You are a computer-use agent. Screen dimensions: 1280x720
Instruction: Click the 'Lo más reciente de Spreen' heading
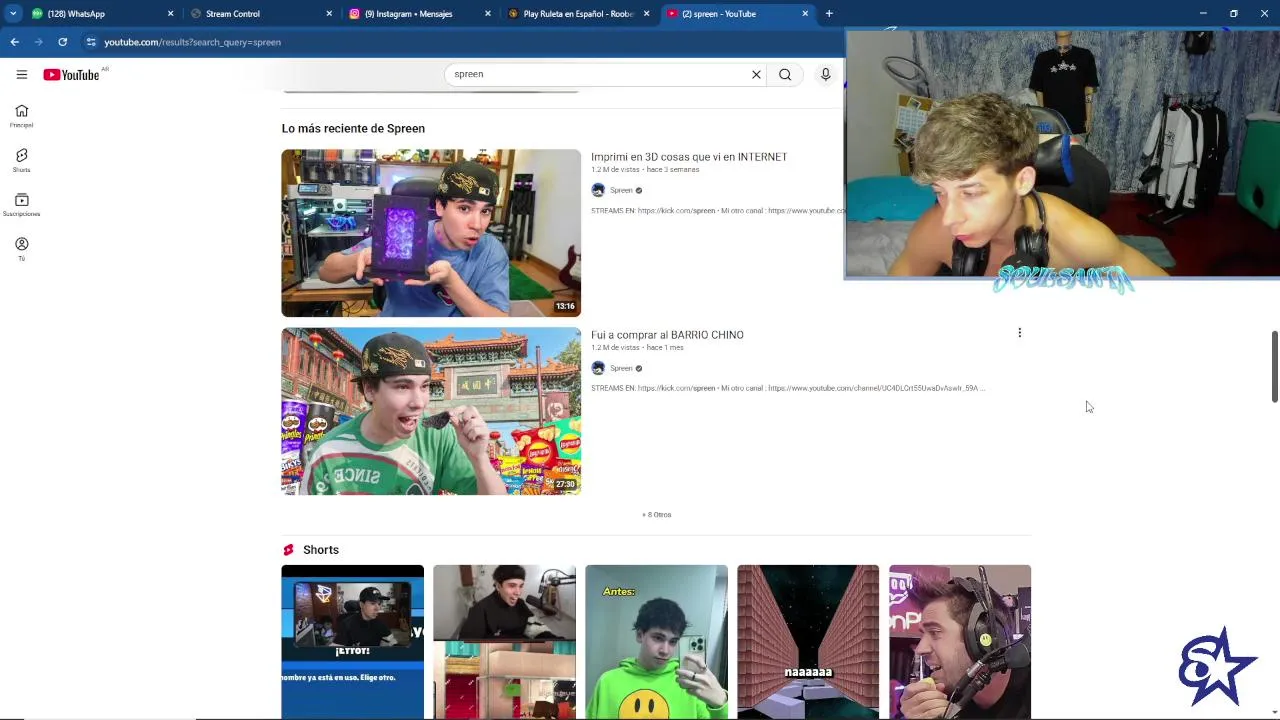353,128
